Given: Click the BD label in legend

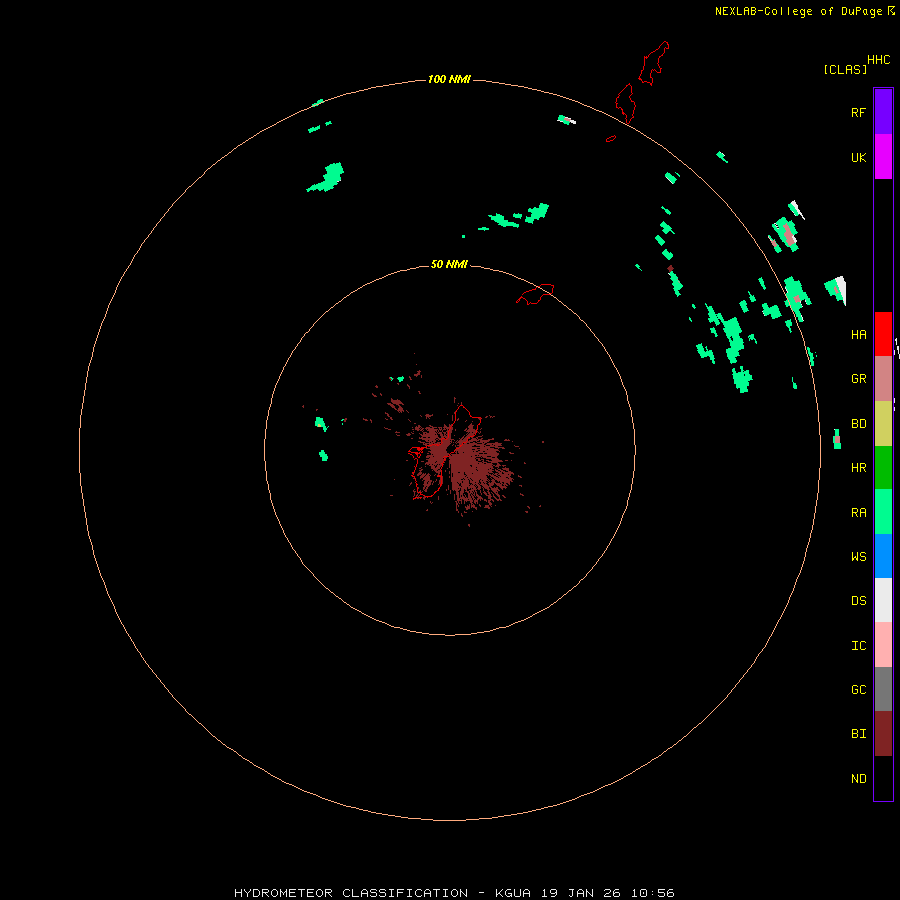Looking at the screenshot, I should tap(858, 424).
